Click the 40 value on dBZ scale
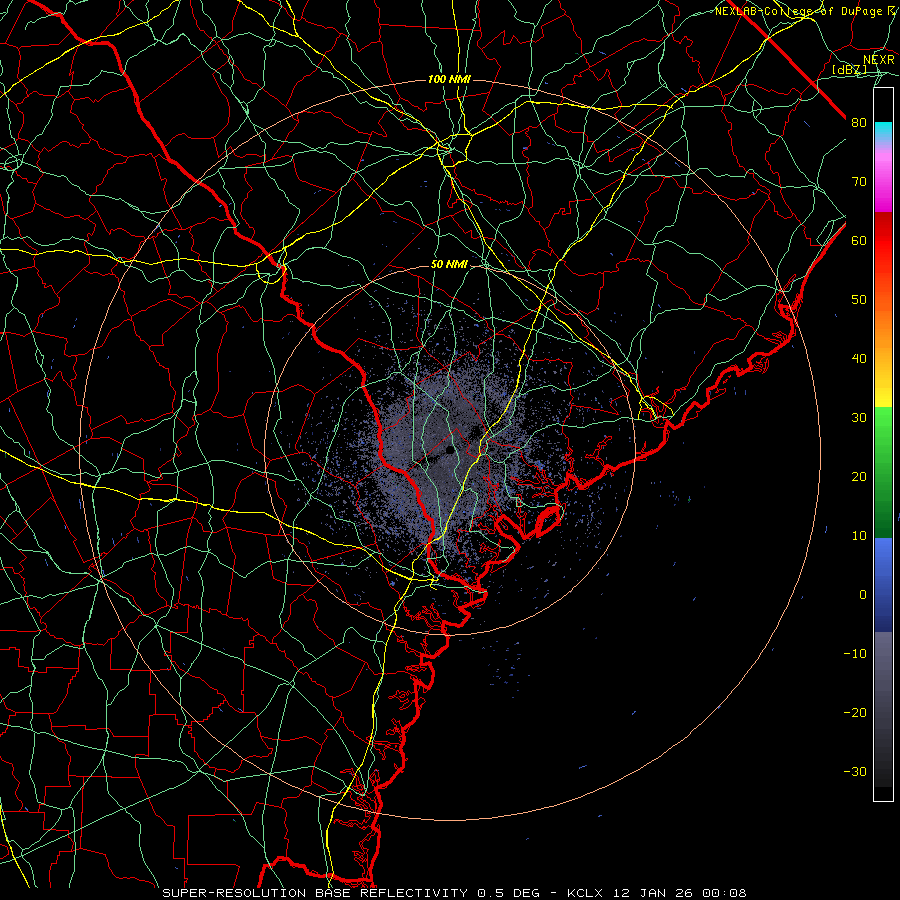 [859, 358]
